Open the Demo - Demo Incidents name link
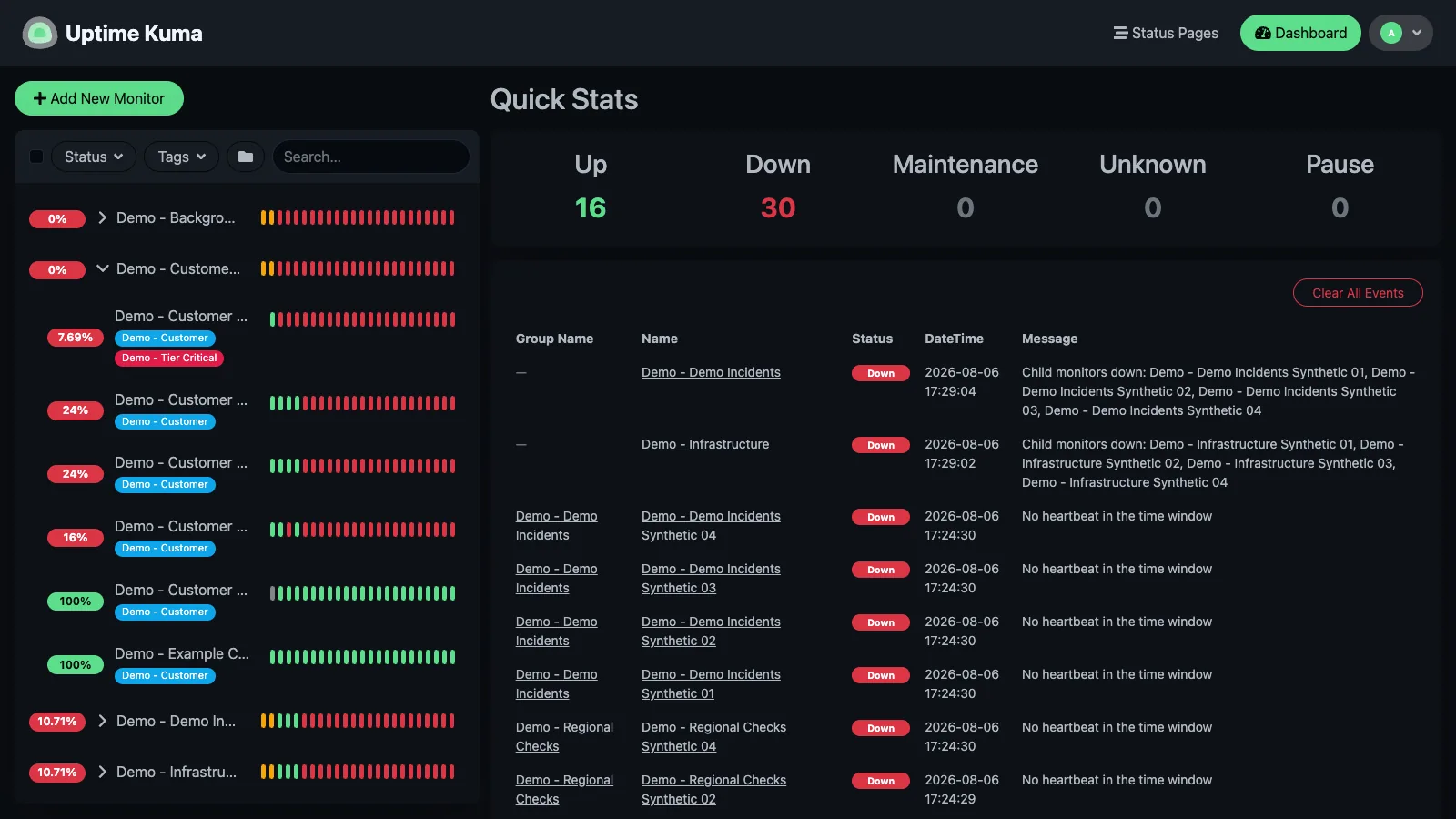Viewport: 1456px width, 819px height. tap(711, 372)
